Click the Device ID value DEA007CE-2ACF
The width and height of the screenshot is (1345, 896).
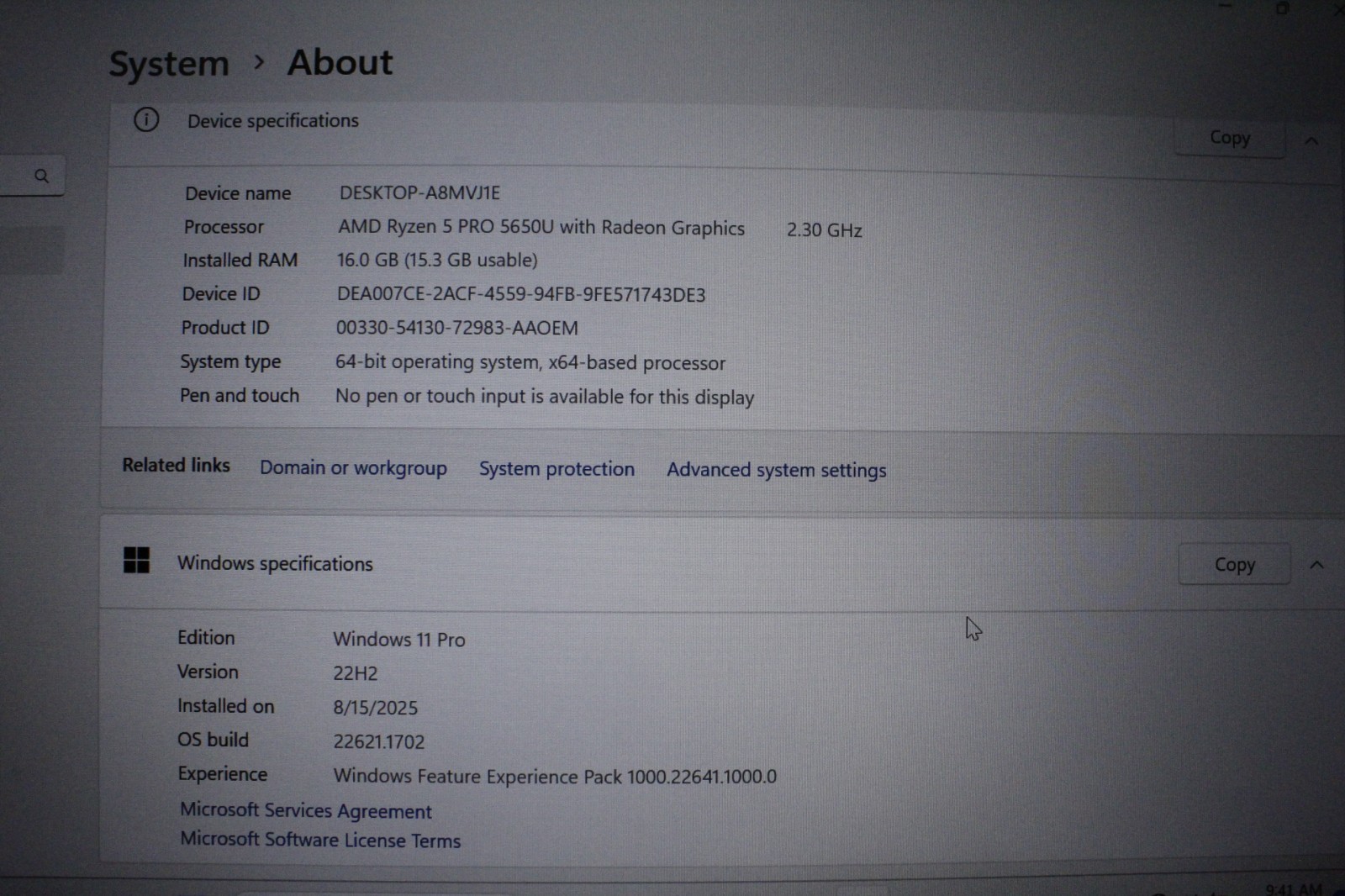[x=521, y=294]
